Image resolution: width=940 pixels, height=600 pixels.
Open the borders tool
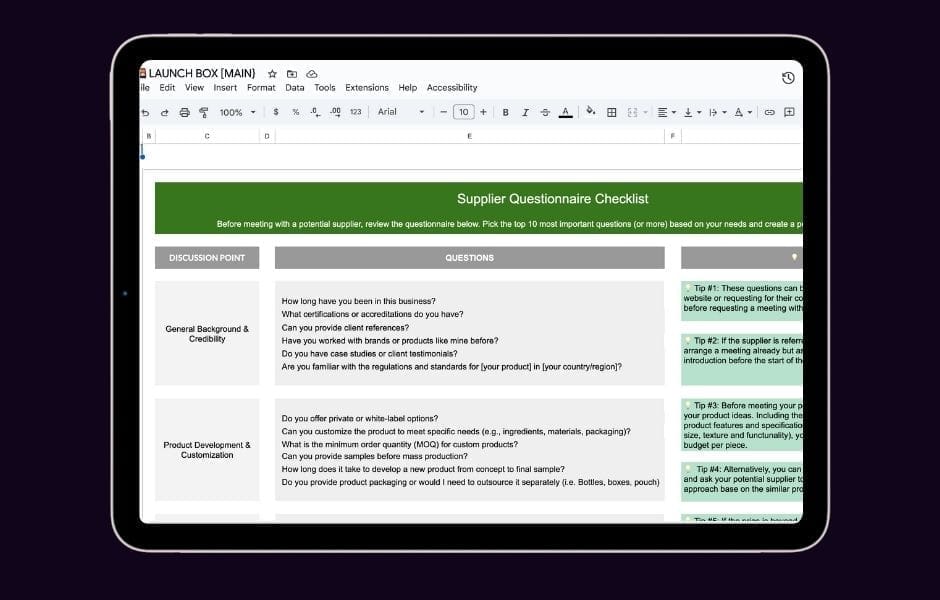611,112
